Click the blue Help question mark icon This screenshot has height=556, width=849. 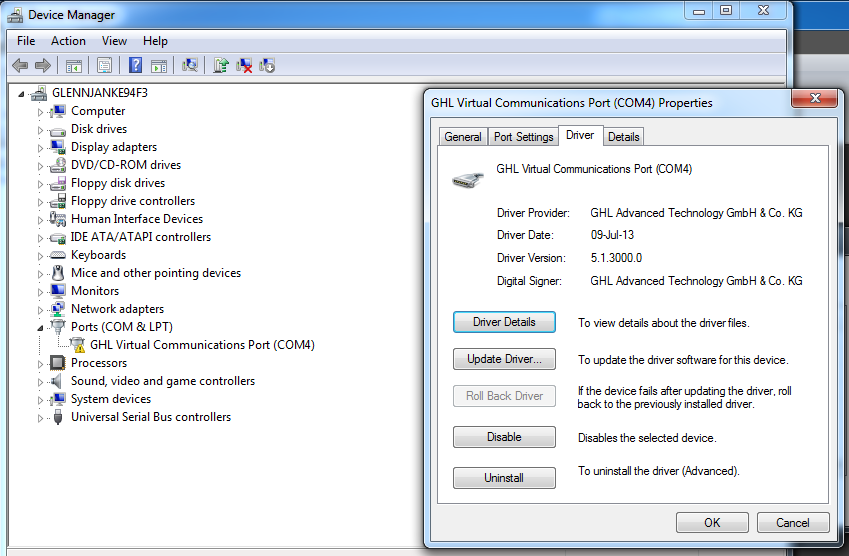[x=135, y=66]
